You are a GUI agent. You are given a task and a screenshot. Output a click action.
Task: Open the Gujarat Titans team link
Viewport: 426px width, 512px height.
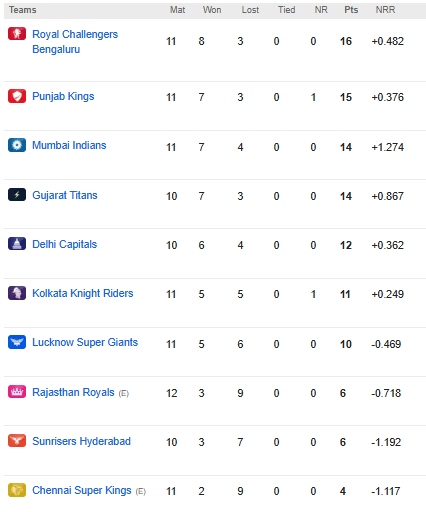coord(65,195)
